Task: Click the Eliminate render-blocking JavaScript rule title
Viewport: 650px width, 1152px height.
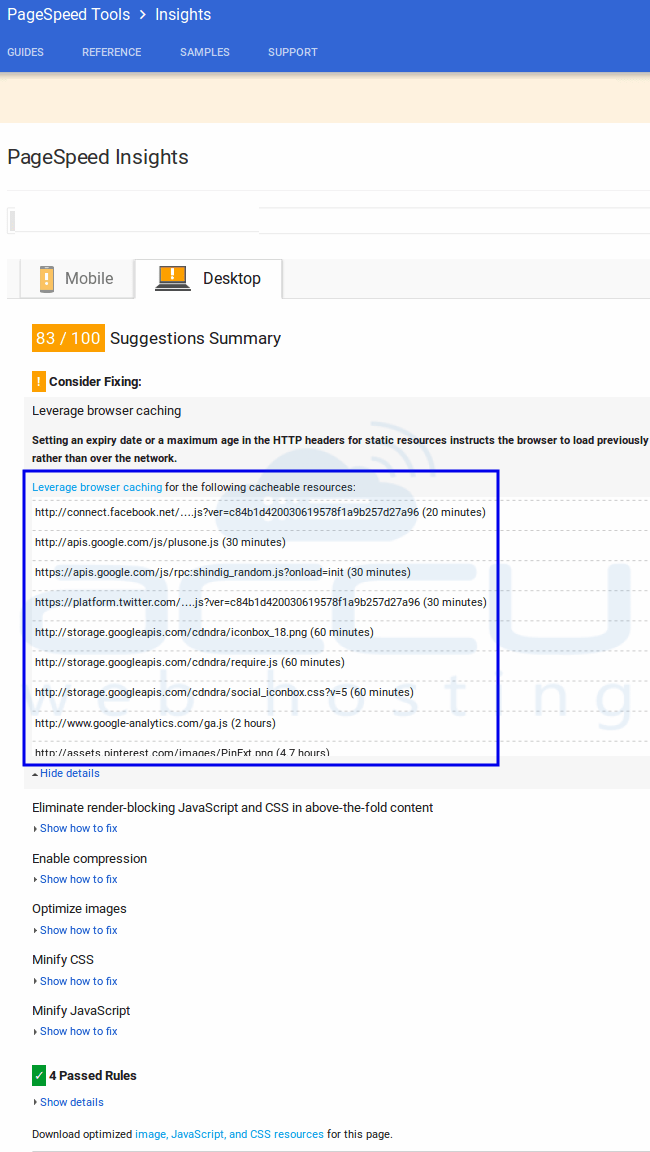Action: click(x=233, y=807)
